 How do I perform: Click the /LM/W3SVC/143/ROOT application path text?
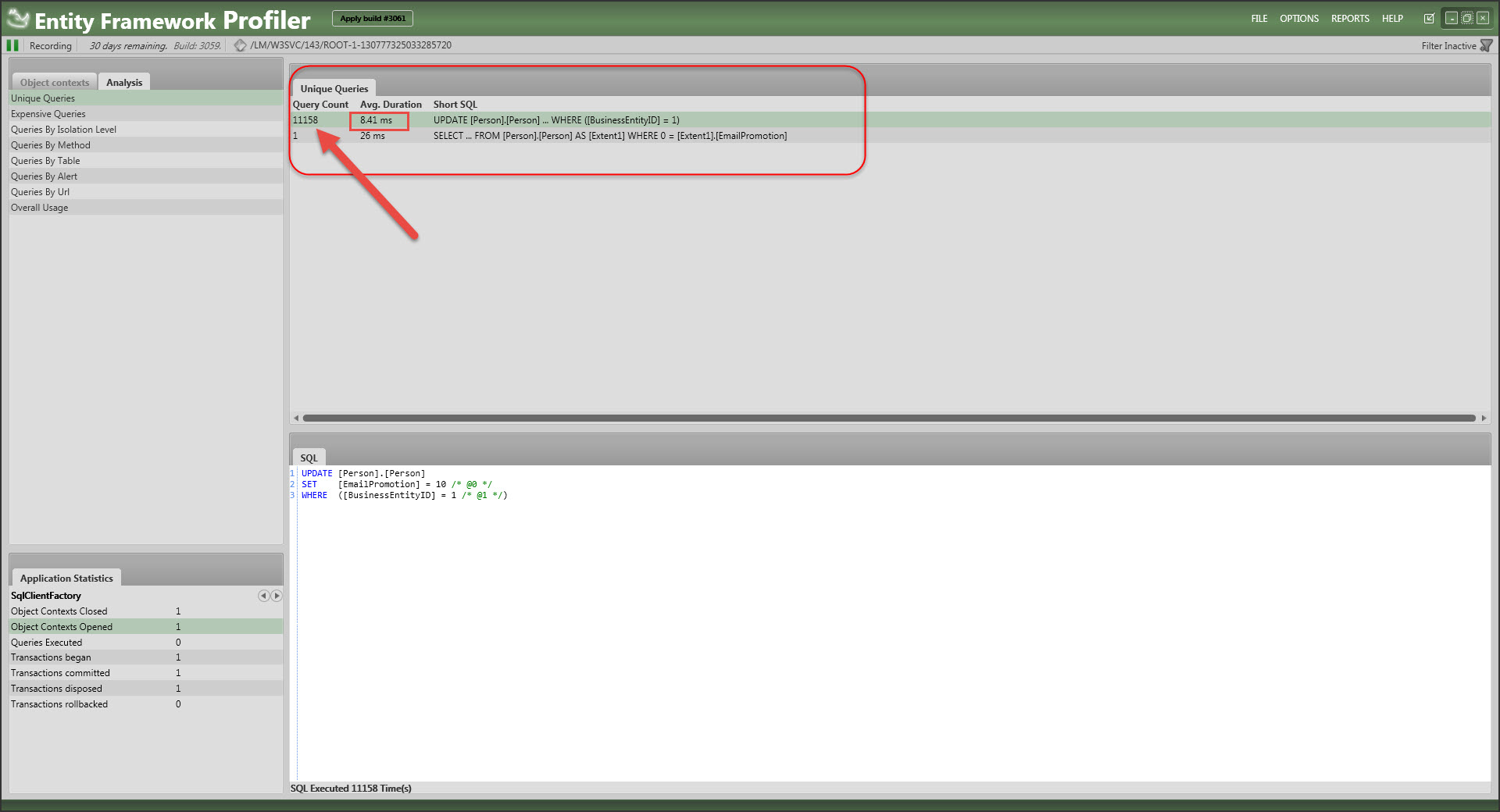(351, 45)
